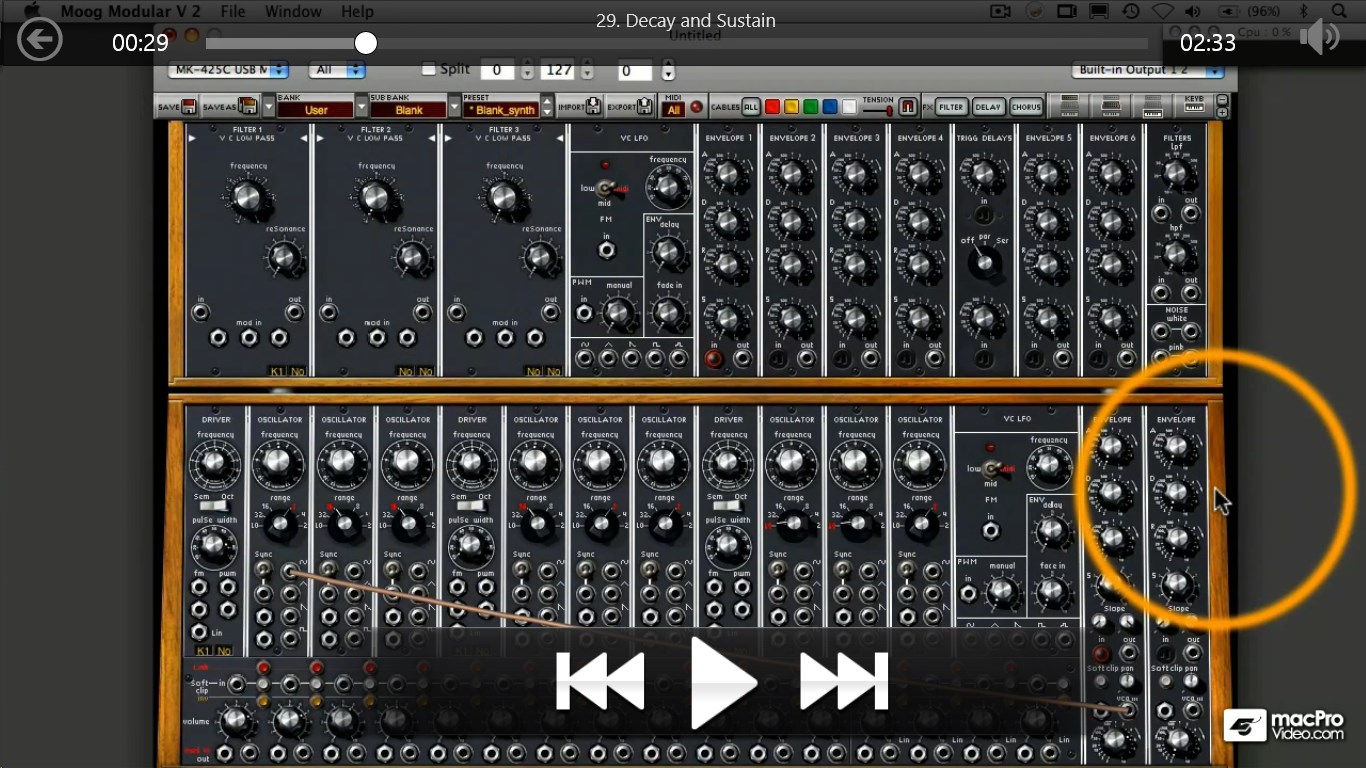Toggle the CABLES ALL visibility button
Screen dimensions: 1366x768
pyautogui.click(x=751, y=106)
